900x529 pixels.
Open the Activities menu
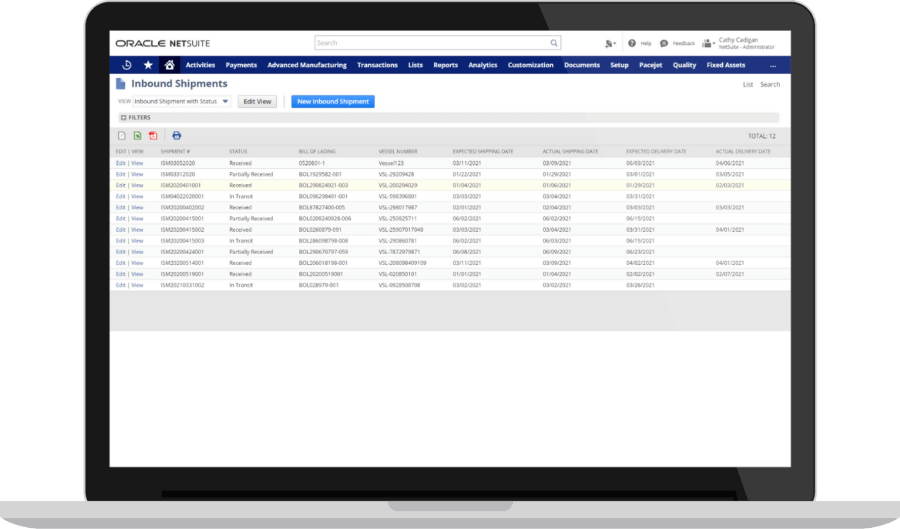(x=200, y=65)
